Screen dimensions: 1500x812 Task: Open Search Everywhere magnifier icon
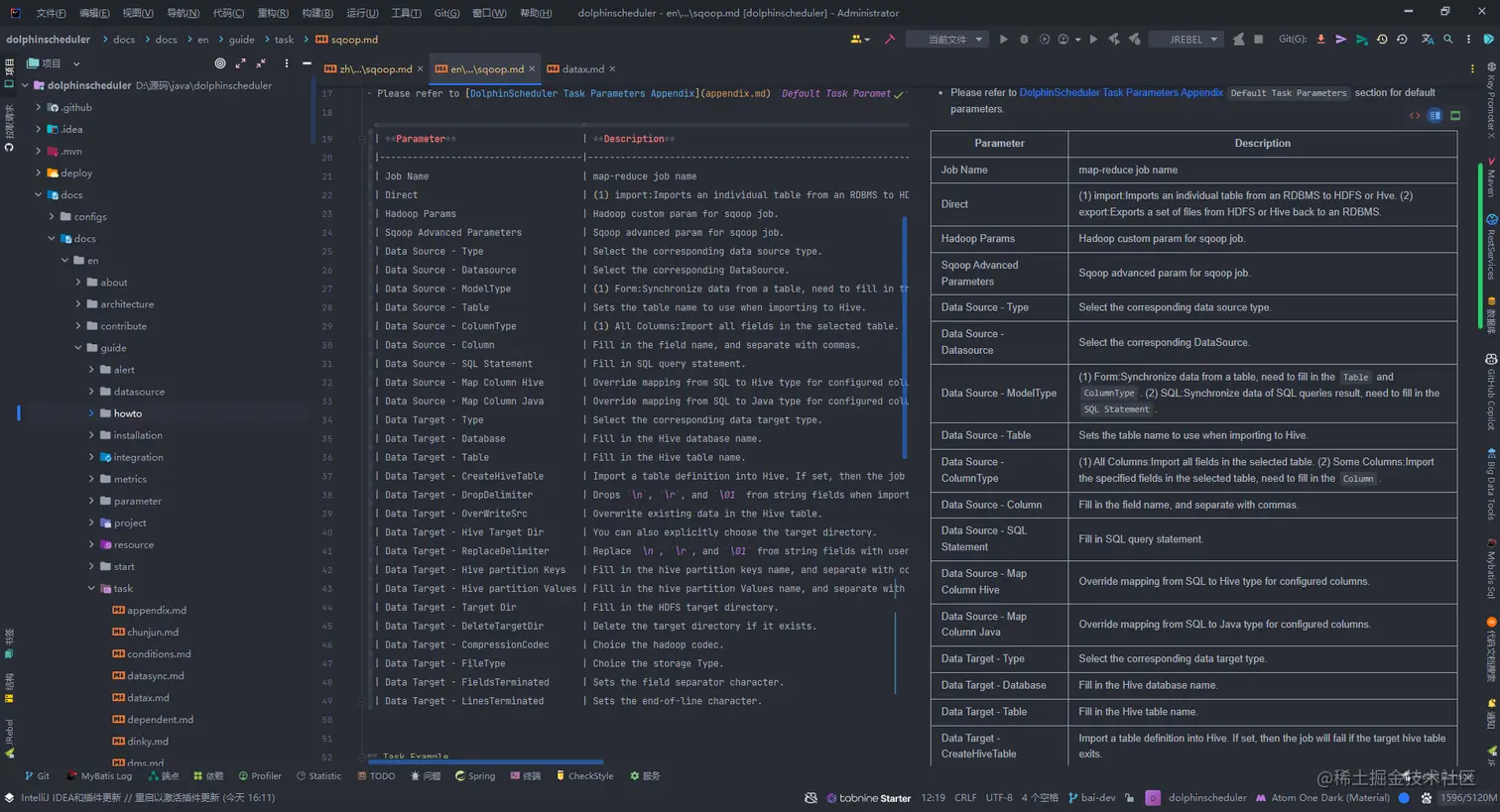coord(1448,40)
